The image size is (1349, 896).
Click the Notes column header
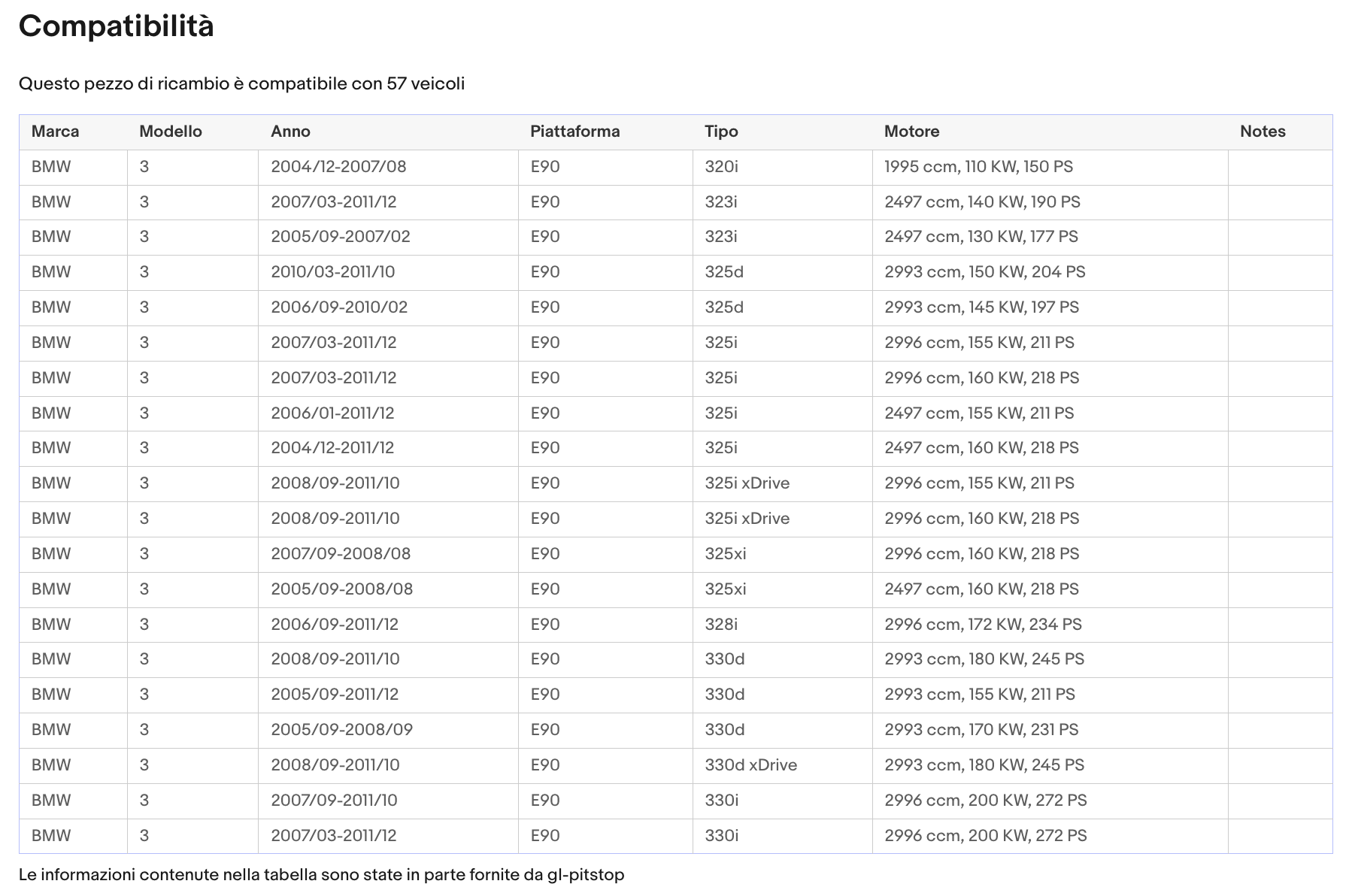tap(1263, 132)
